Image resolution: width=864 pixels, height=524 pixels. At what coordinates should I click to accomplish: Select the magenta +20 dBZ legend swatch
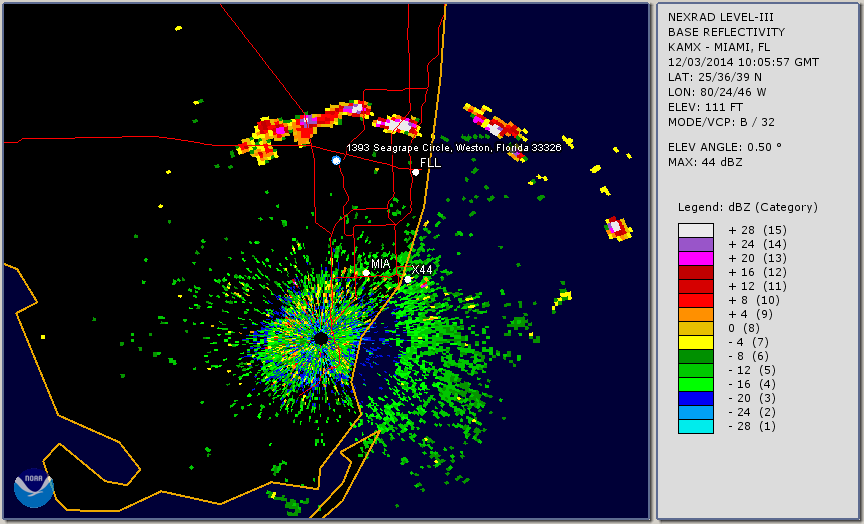click(696, 258)
